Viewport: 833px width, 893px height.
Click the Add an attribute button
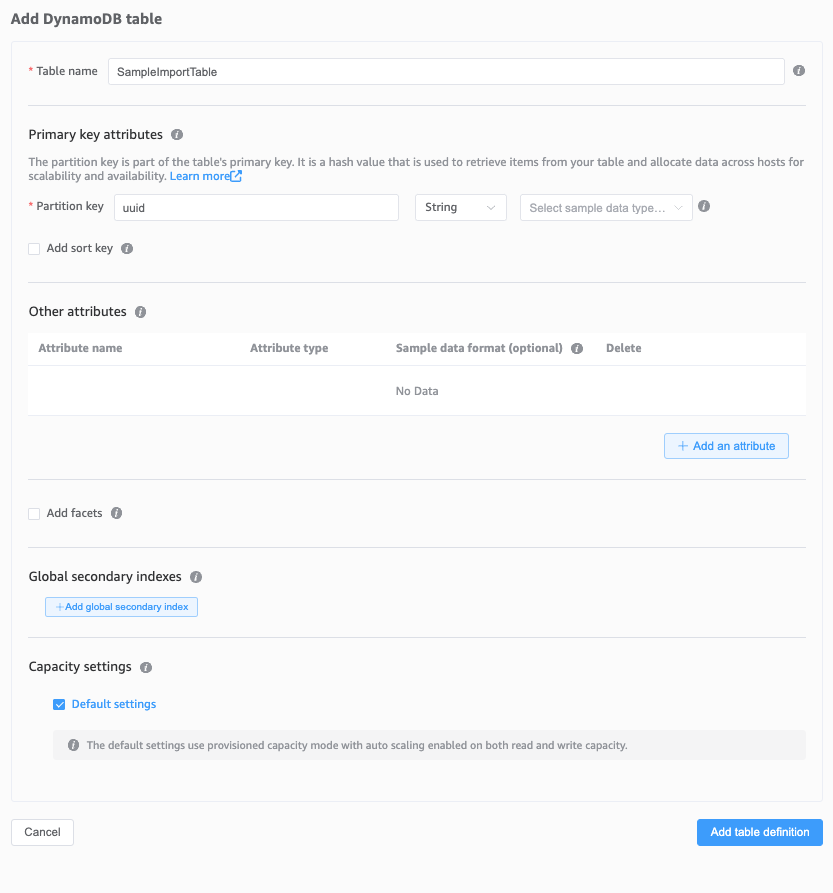click(x=726, y=446)
